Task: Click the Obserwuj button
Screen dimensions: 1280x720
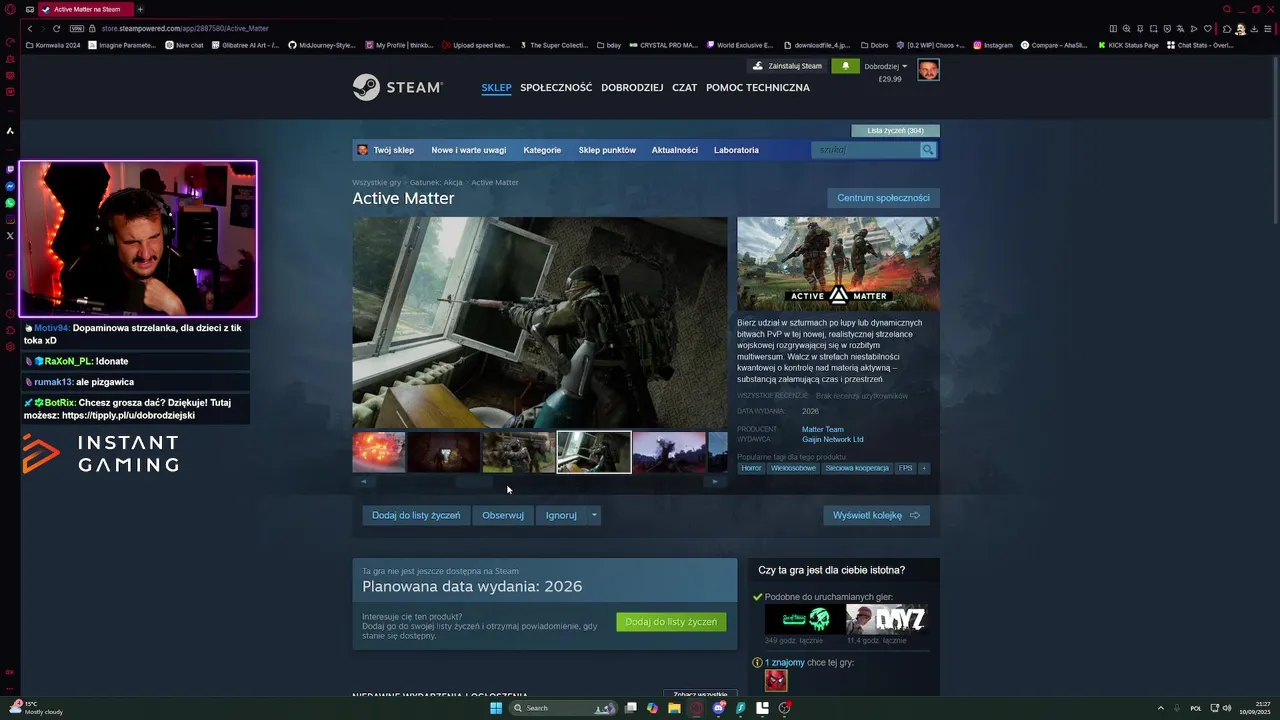Action: point(503,515)
